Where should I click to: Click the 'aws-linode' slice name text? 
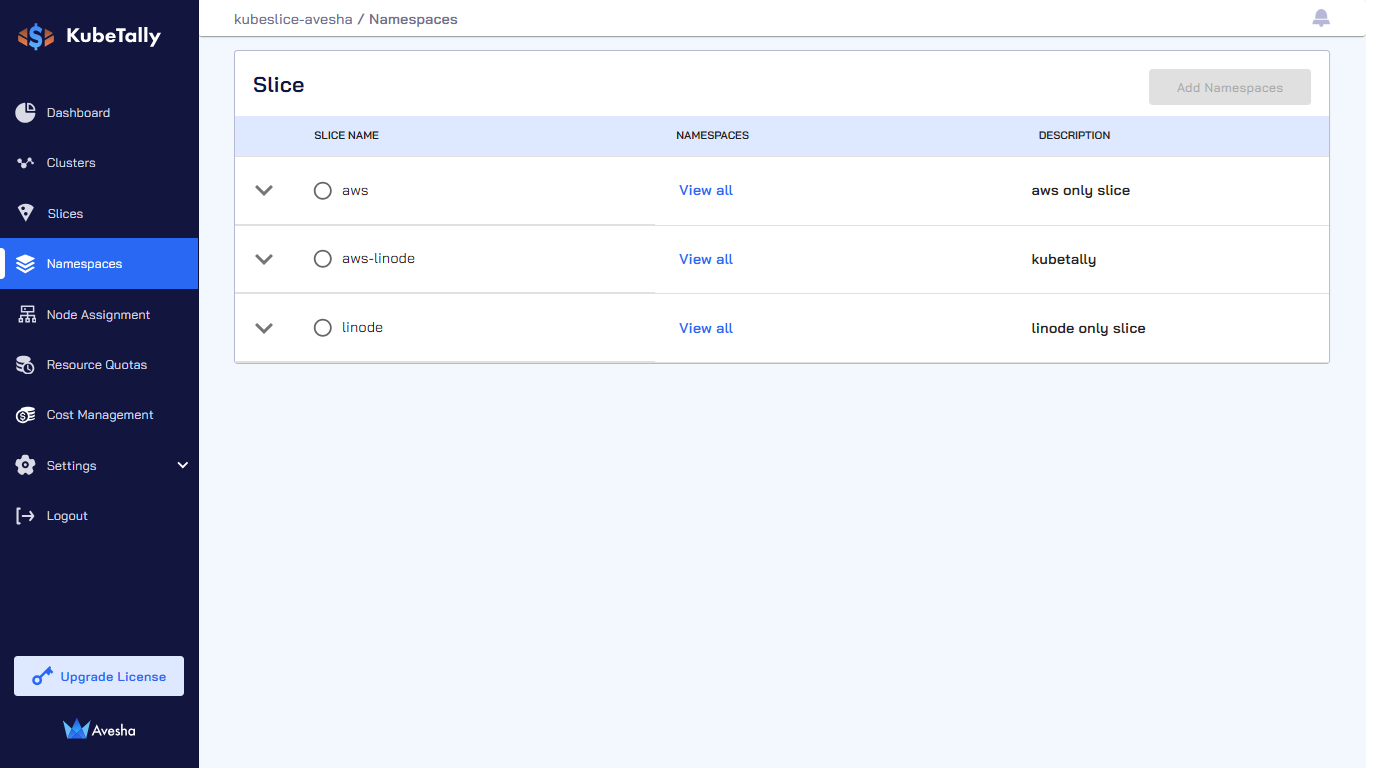tap(378, 259)
